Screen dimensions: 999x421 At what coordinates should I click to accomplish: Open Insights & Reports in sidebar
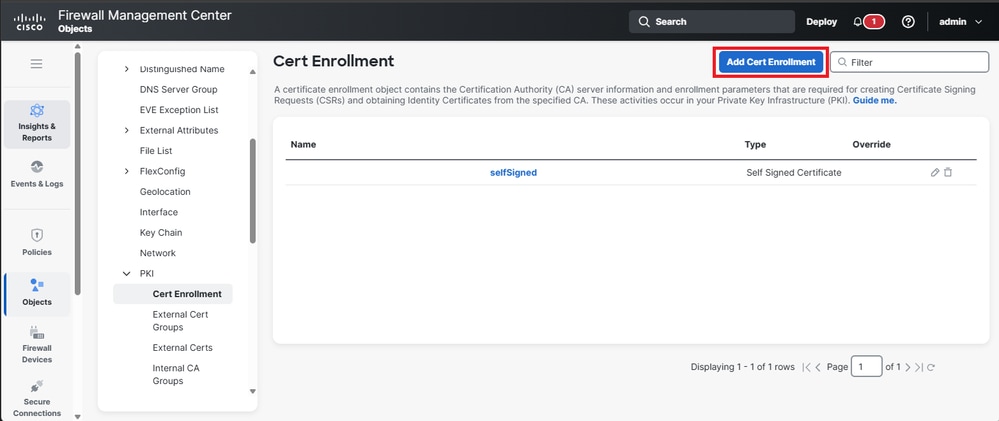click(x=37, y=123)
